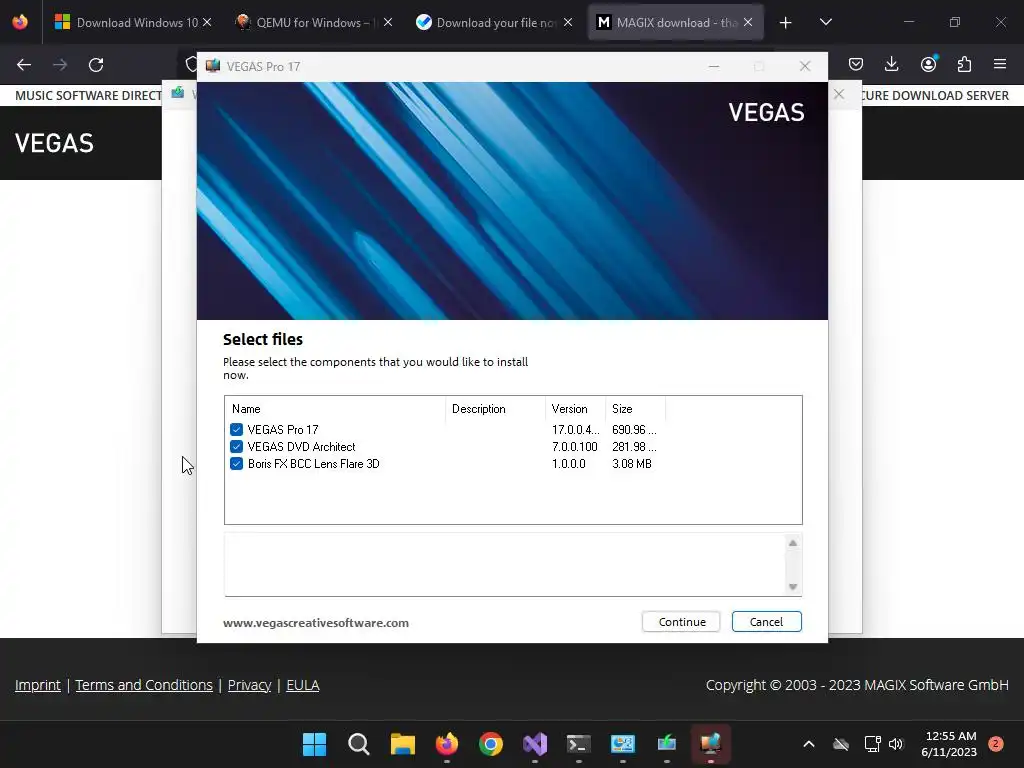The image size is (1024, 768).
Task: Select the VEGAS DVD Architect row name
Action: [302, 447]
